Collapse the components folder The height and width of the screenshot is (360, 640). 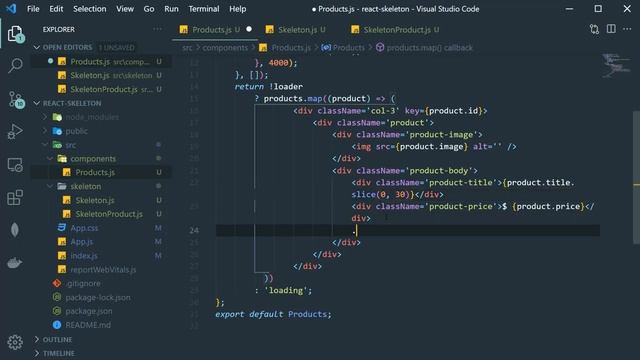click(x=50, y=158)
